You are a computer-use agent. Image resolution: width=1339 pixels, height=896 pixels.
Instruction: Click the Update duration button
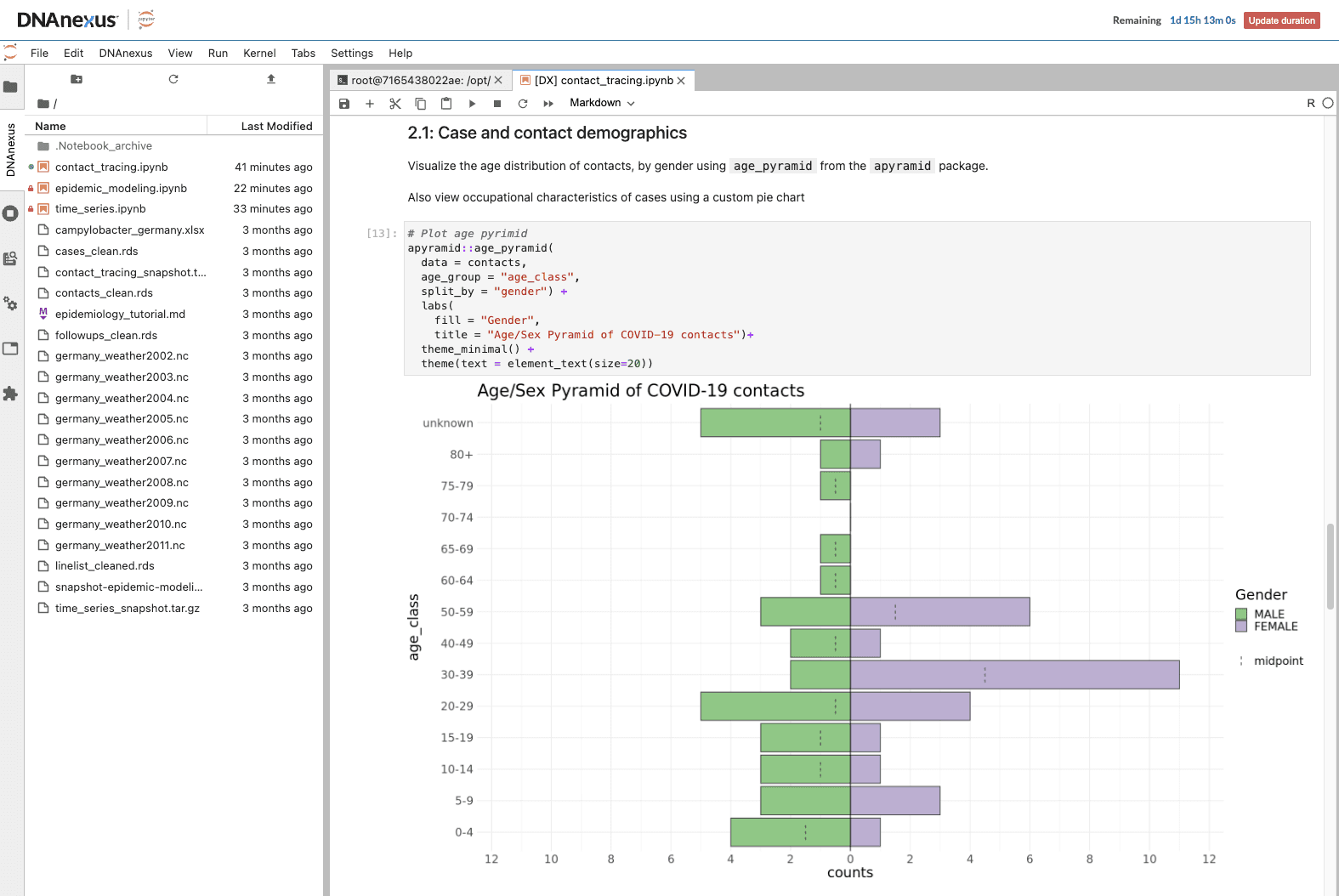pyautogui.click(x=1281, y=20)
